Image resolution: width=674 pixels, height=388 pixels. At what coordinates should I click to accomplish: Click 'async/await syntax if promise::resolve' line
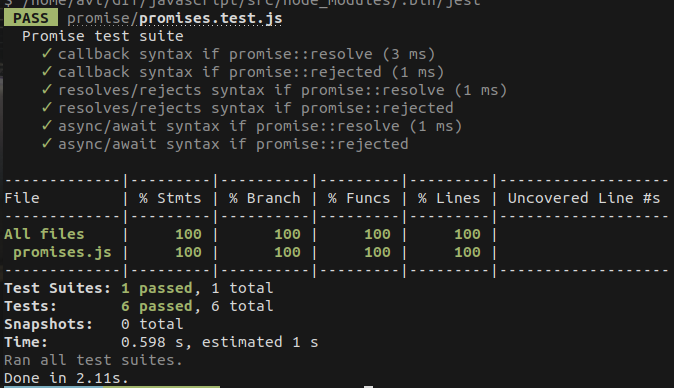(x=260, y=126)
